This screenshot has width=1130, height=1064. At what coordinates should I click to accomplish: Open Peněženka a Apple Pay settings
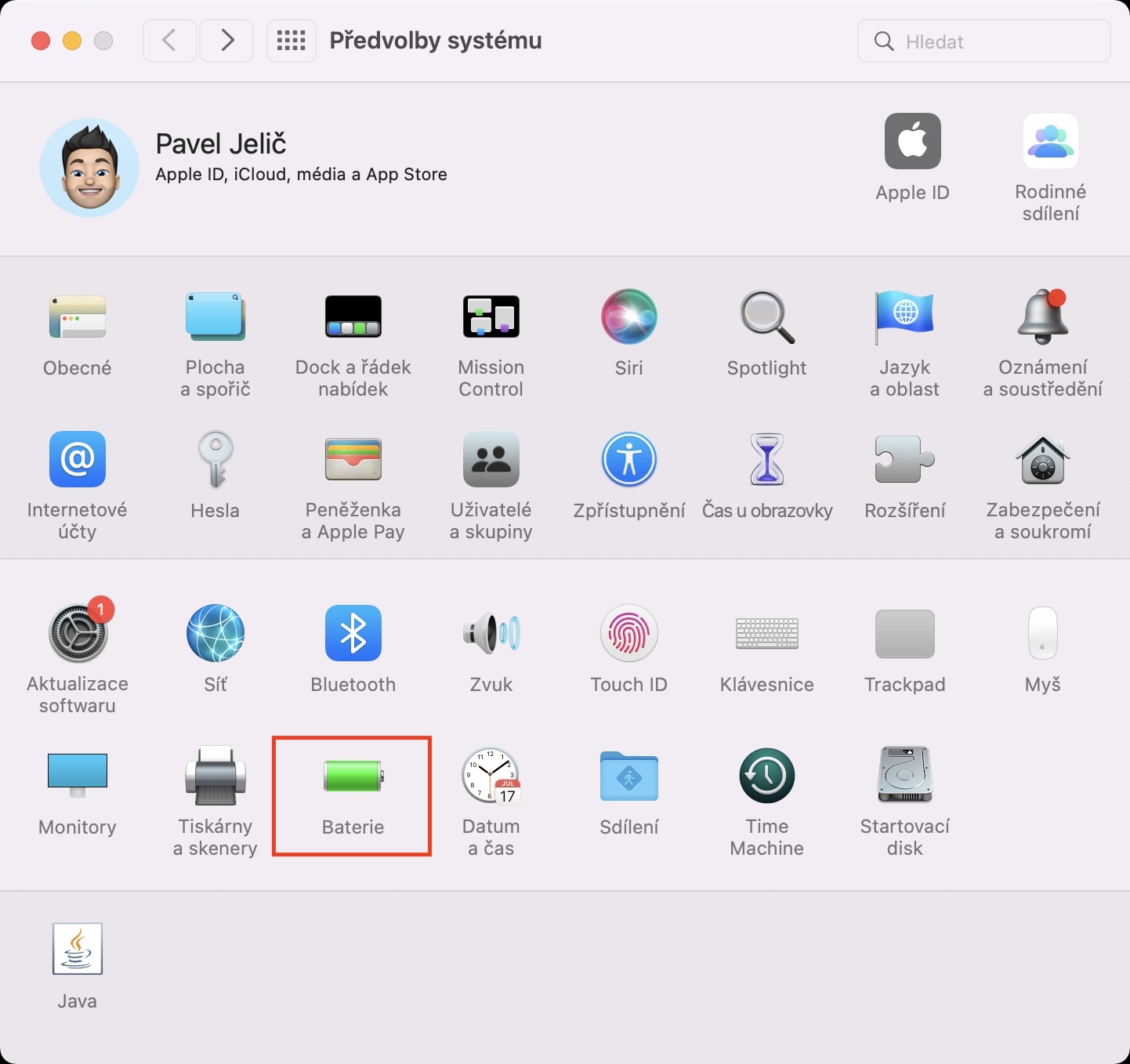[353, 459]
